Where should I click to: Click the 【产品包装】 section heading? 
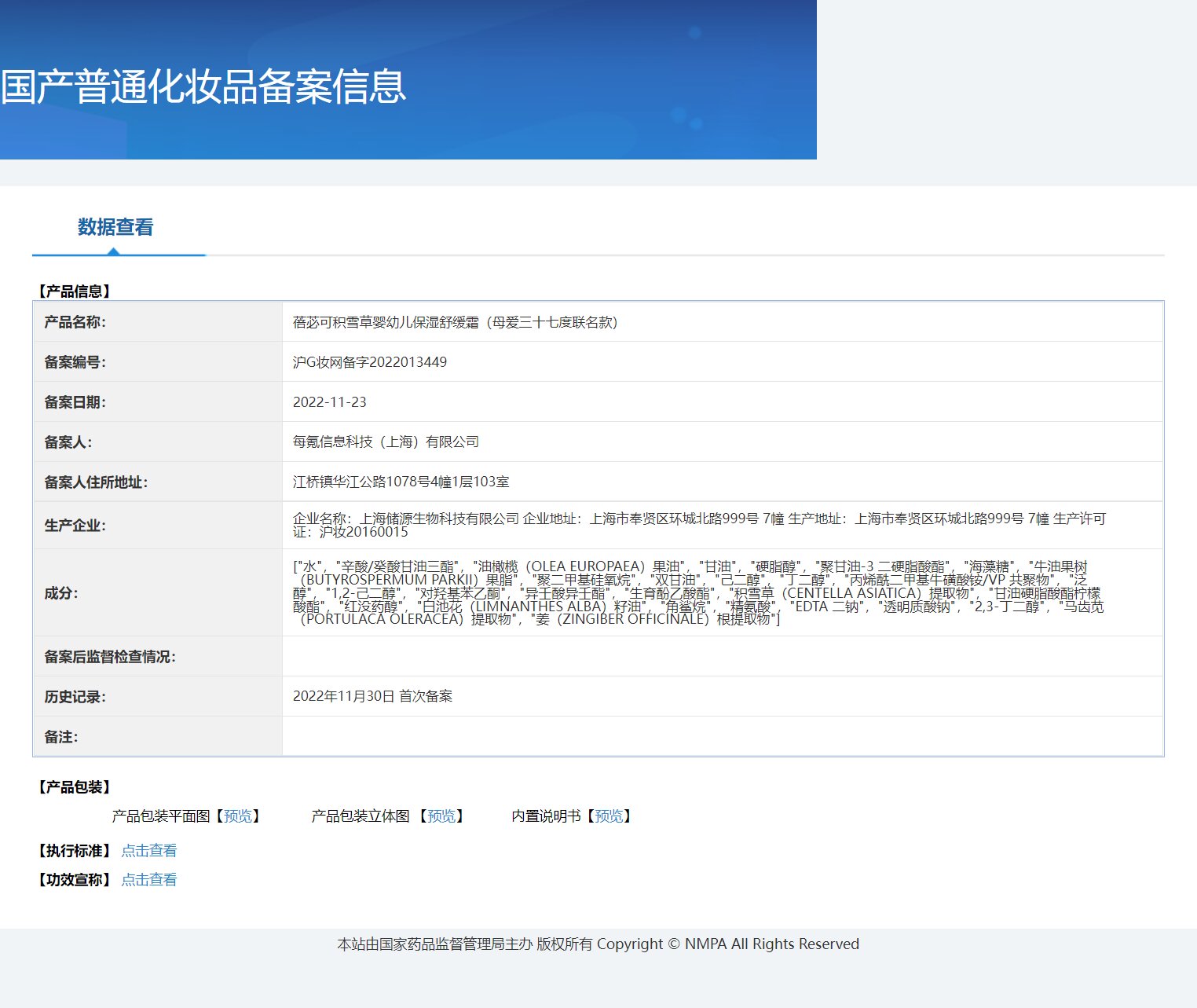pyautogui.click(x=75, y=787)
